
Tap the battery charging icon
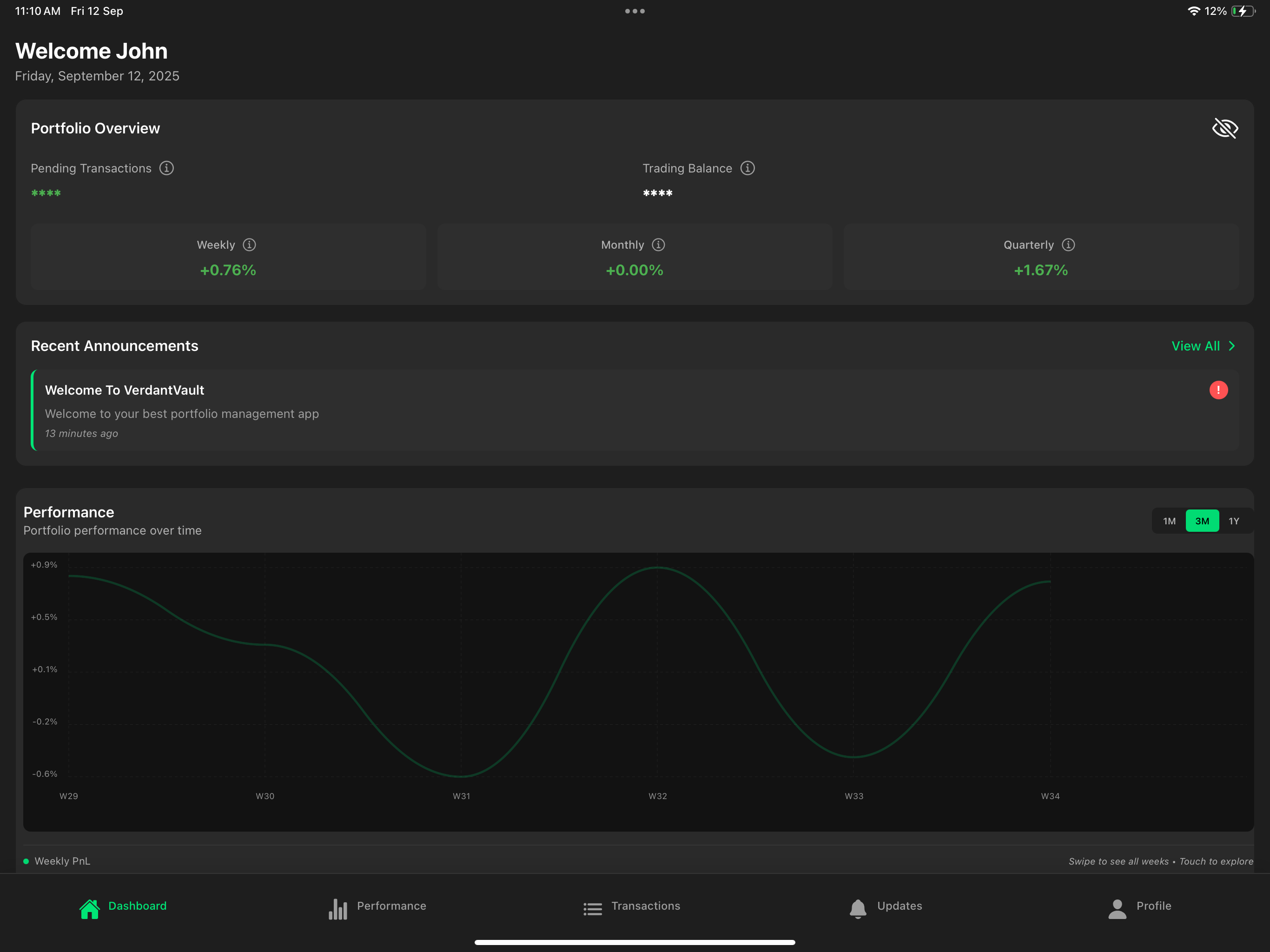point(1243,11)
